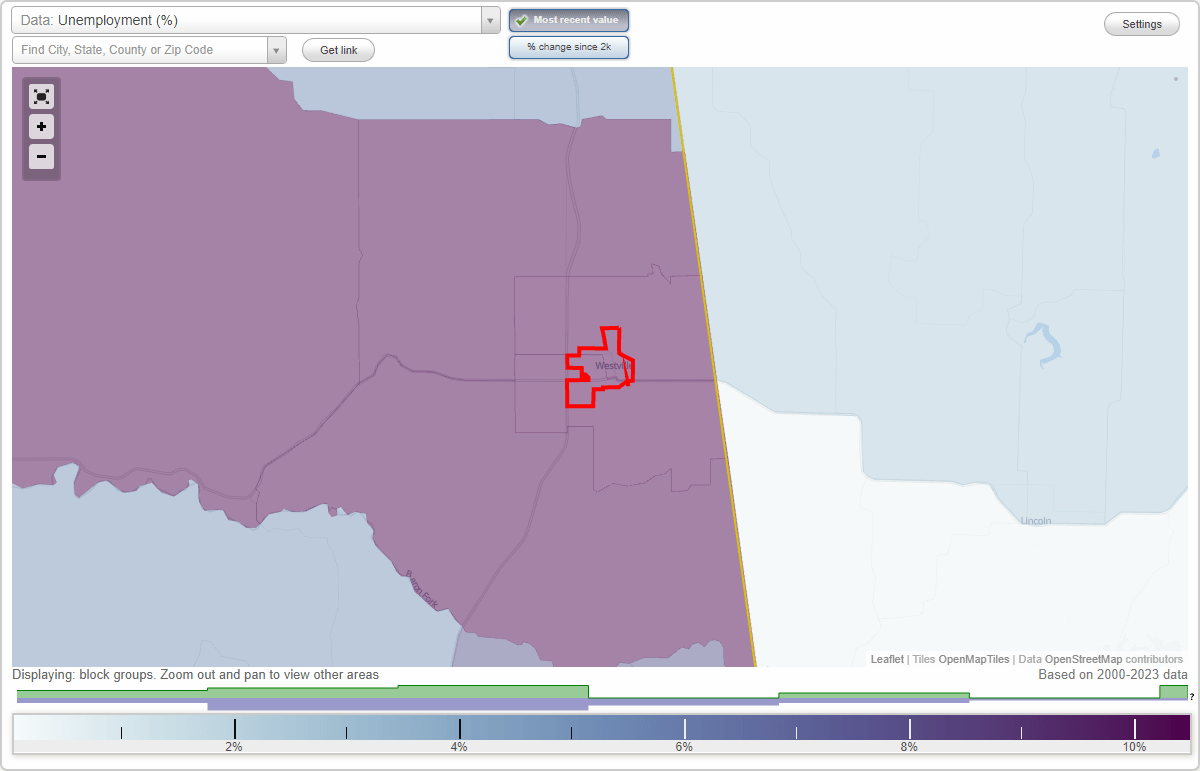This screenshot has height=771, width=1200.
Task: Zoom in using the plus icon
Action: coord(41,127)
